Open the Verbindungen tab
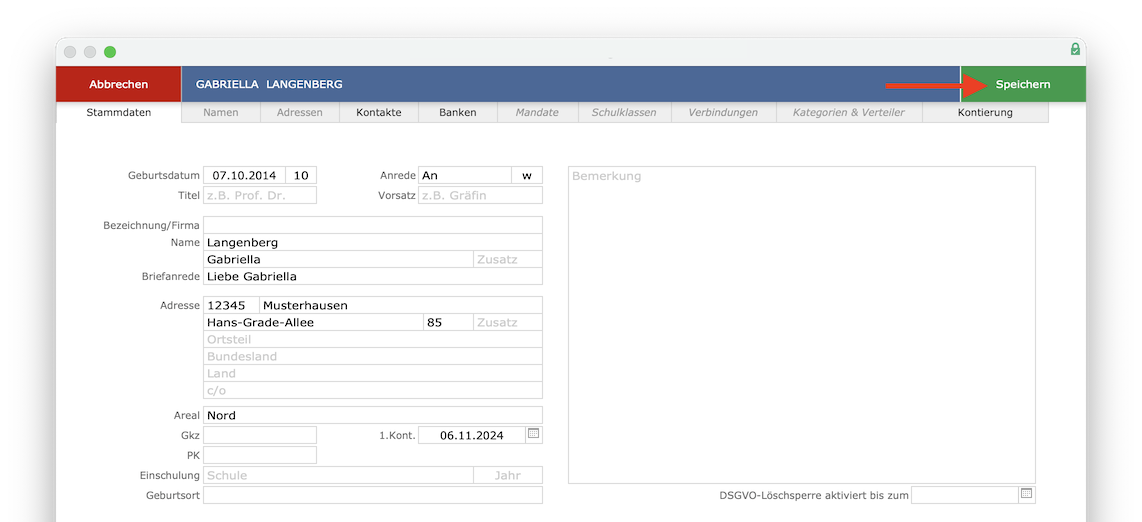This screenshot has width=1142, height=522. [x=722, y=112]
